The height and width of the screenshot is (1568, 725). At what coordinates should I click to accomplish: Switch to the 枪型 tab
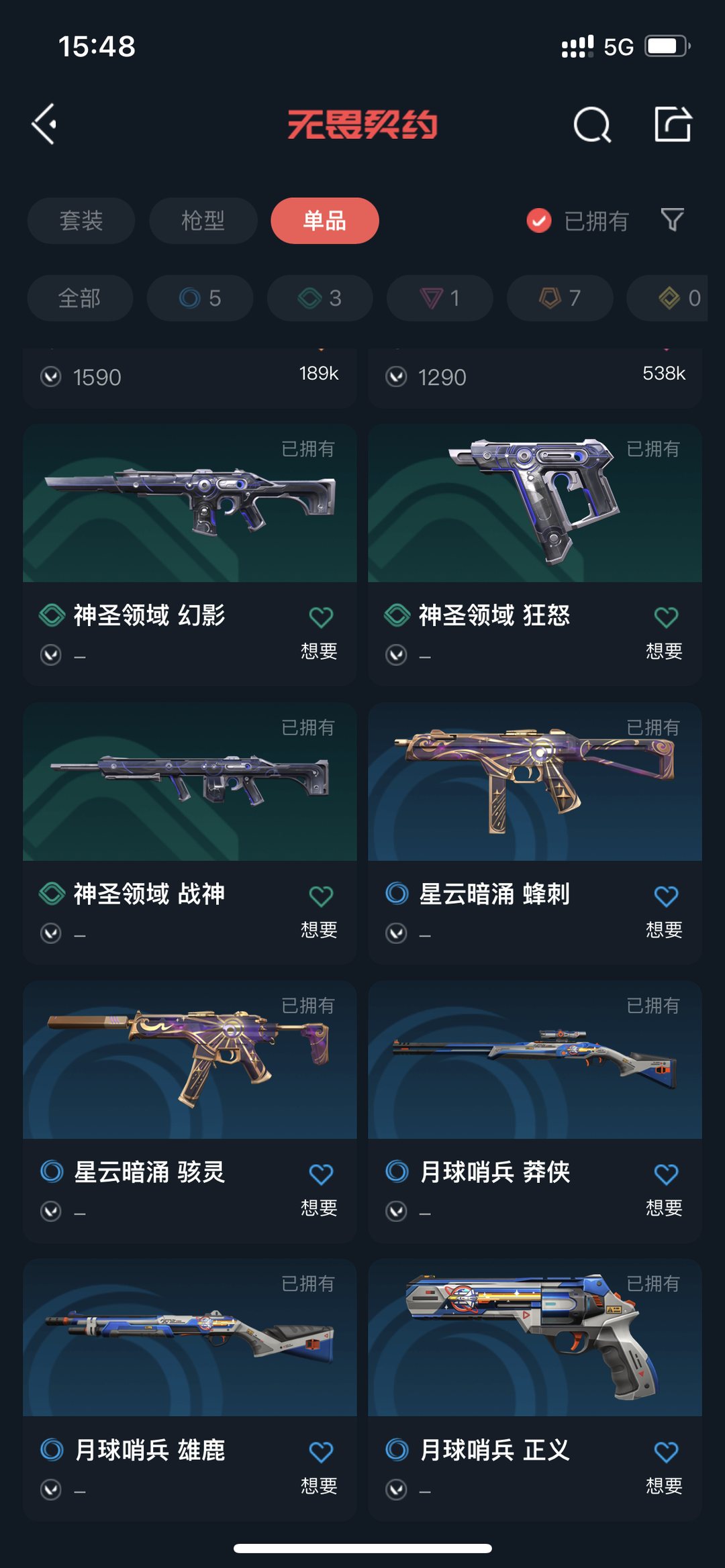click(203, 221)
